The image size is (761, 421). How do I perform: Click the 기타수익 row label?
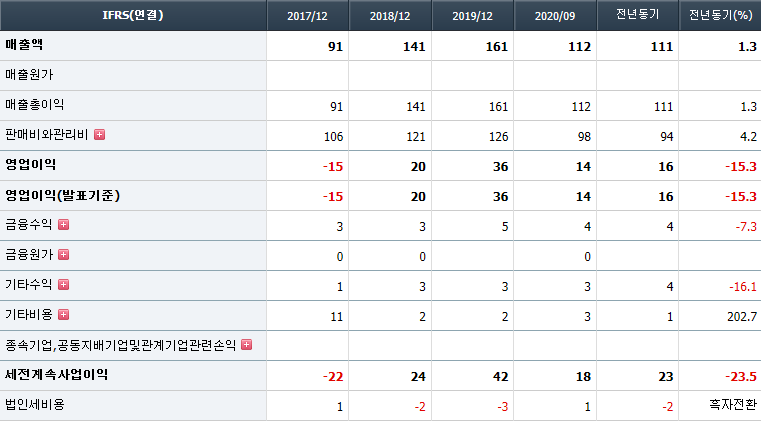(29, 285)
